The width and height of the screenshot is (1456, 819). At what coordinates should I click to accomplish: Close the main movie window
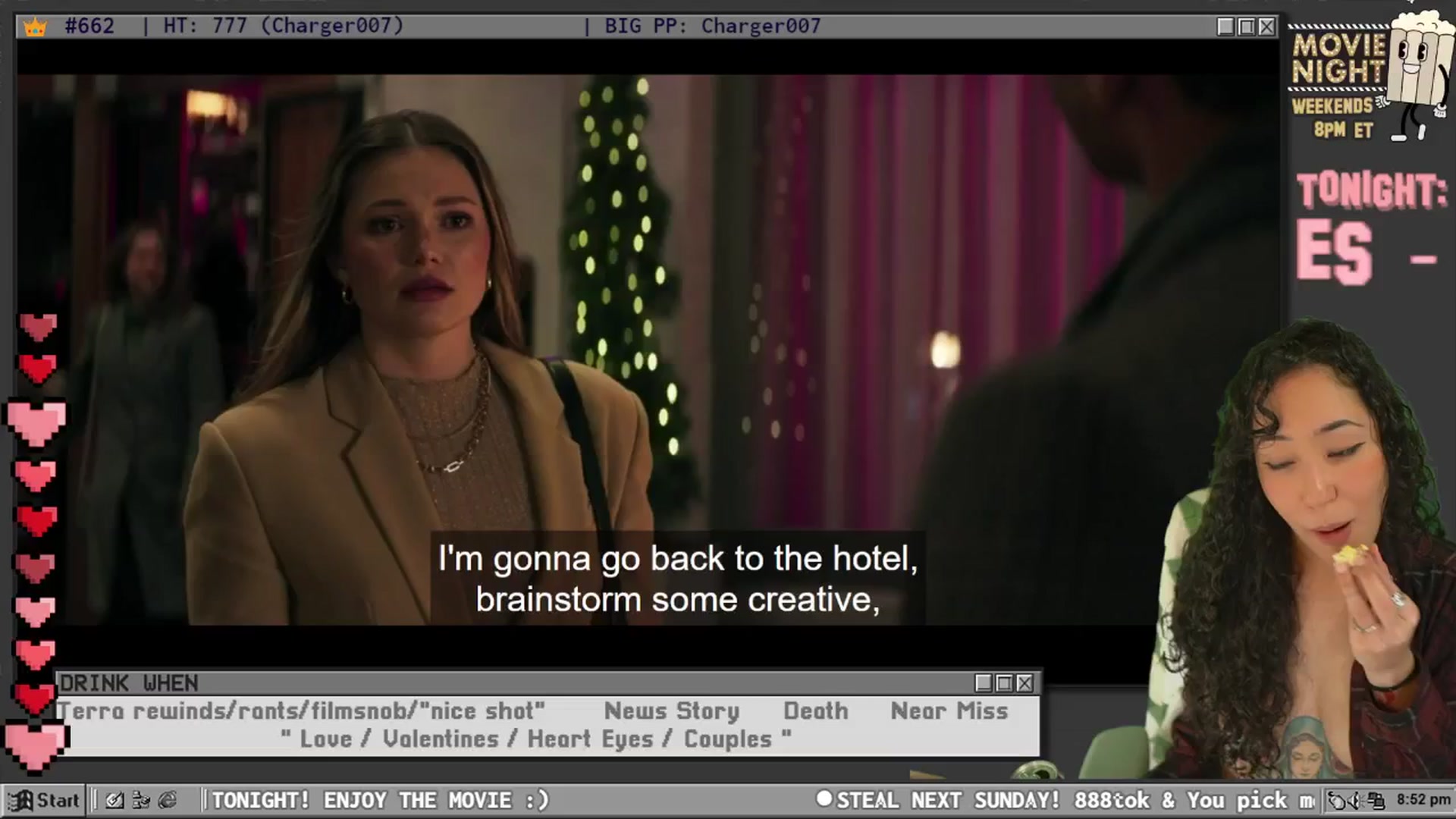point(1266,27)
